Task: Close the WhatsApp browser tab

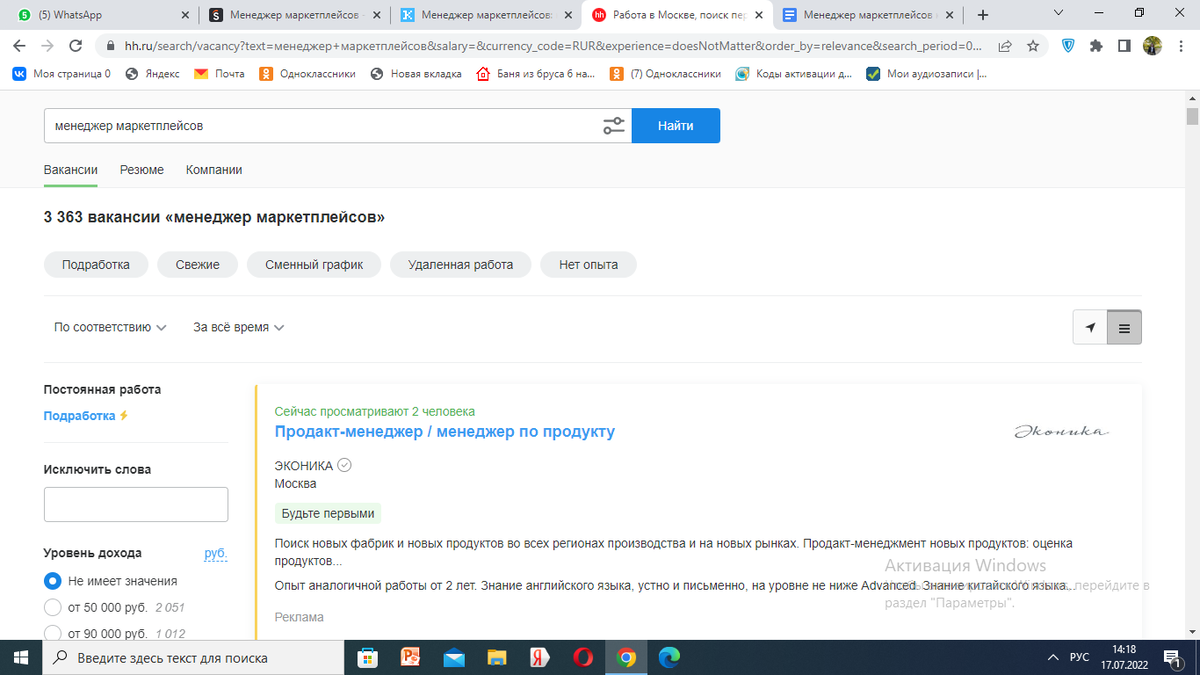Action: (x=184, y=15)
